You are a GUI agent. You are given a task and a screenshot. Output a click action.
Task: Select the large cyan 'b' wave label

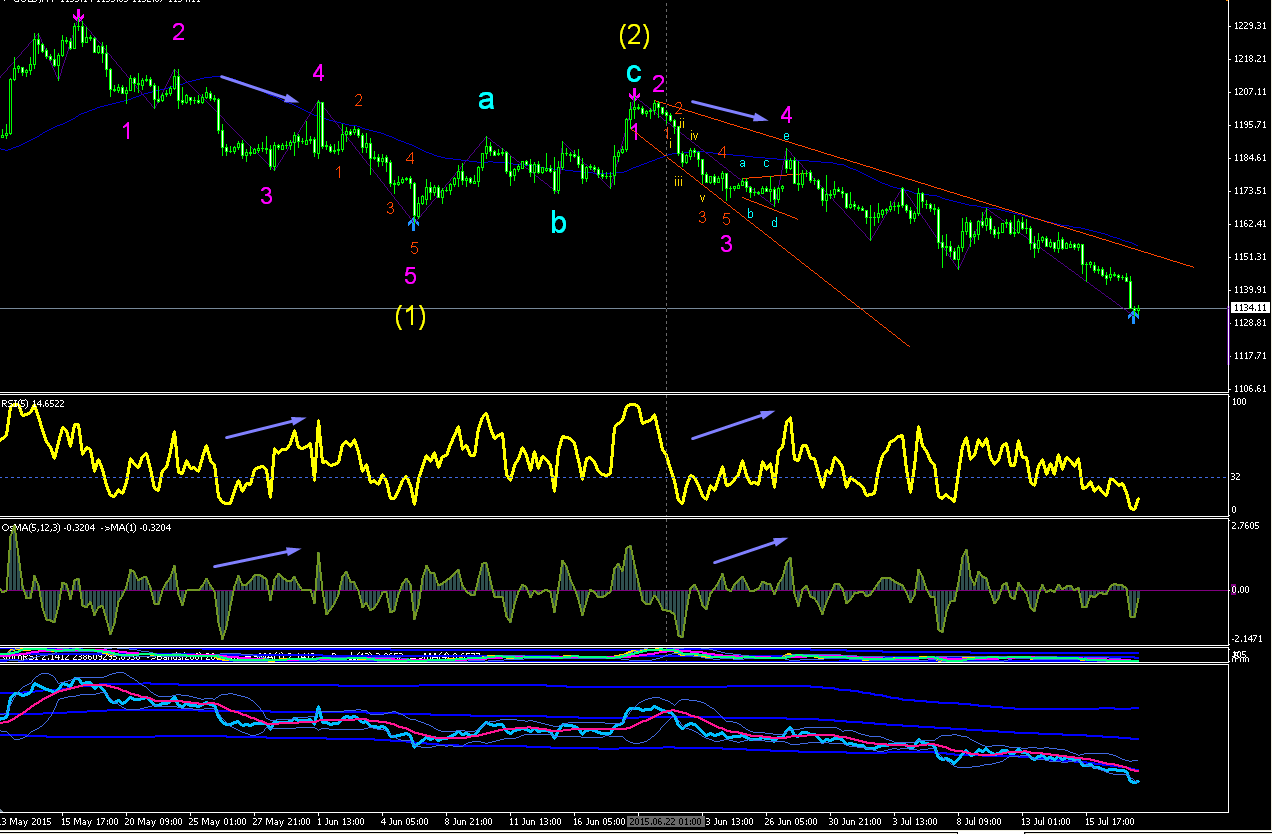tap(558, 221)
